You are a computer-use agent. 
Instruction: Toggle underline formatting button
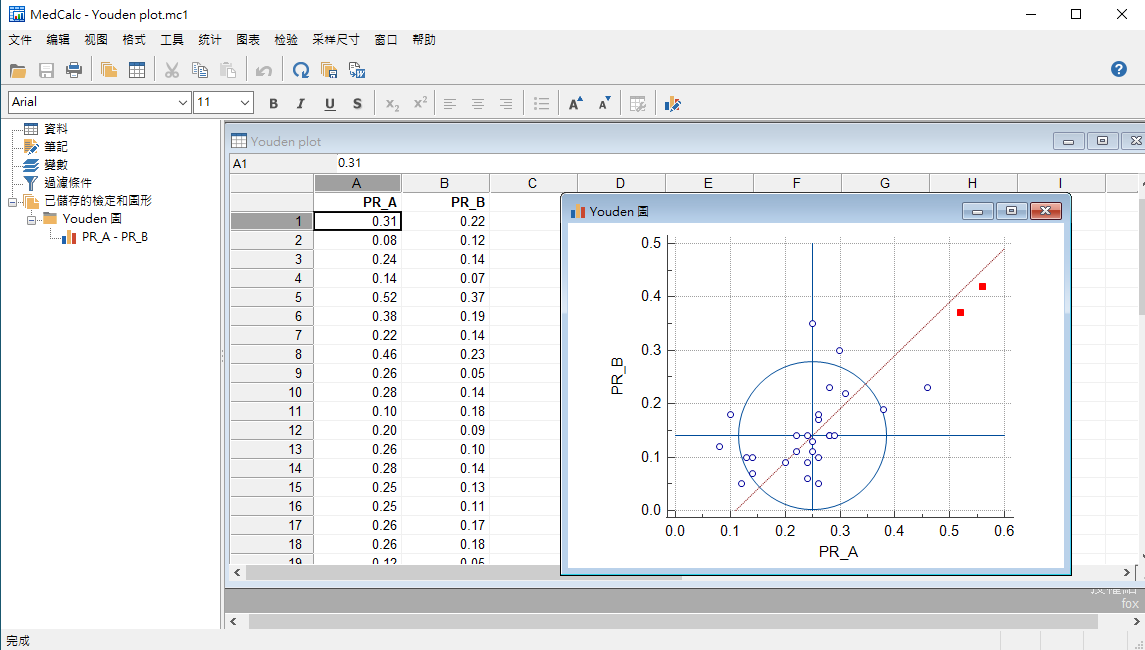pyautogui.click(x=329, y=103)
